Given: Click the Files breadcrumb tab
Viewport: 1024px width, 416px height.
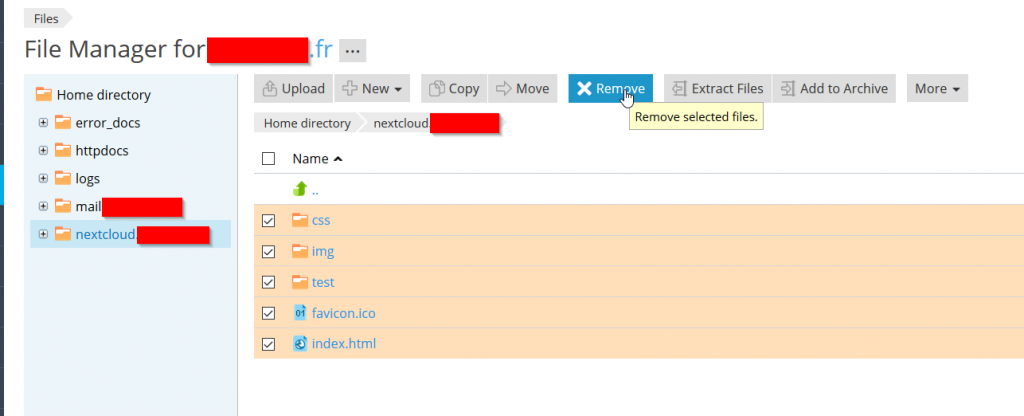Looking at the screenshot, I should pos(46,18).
